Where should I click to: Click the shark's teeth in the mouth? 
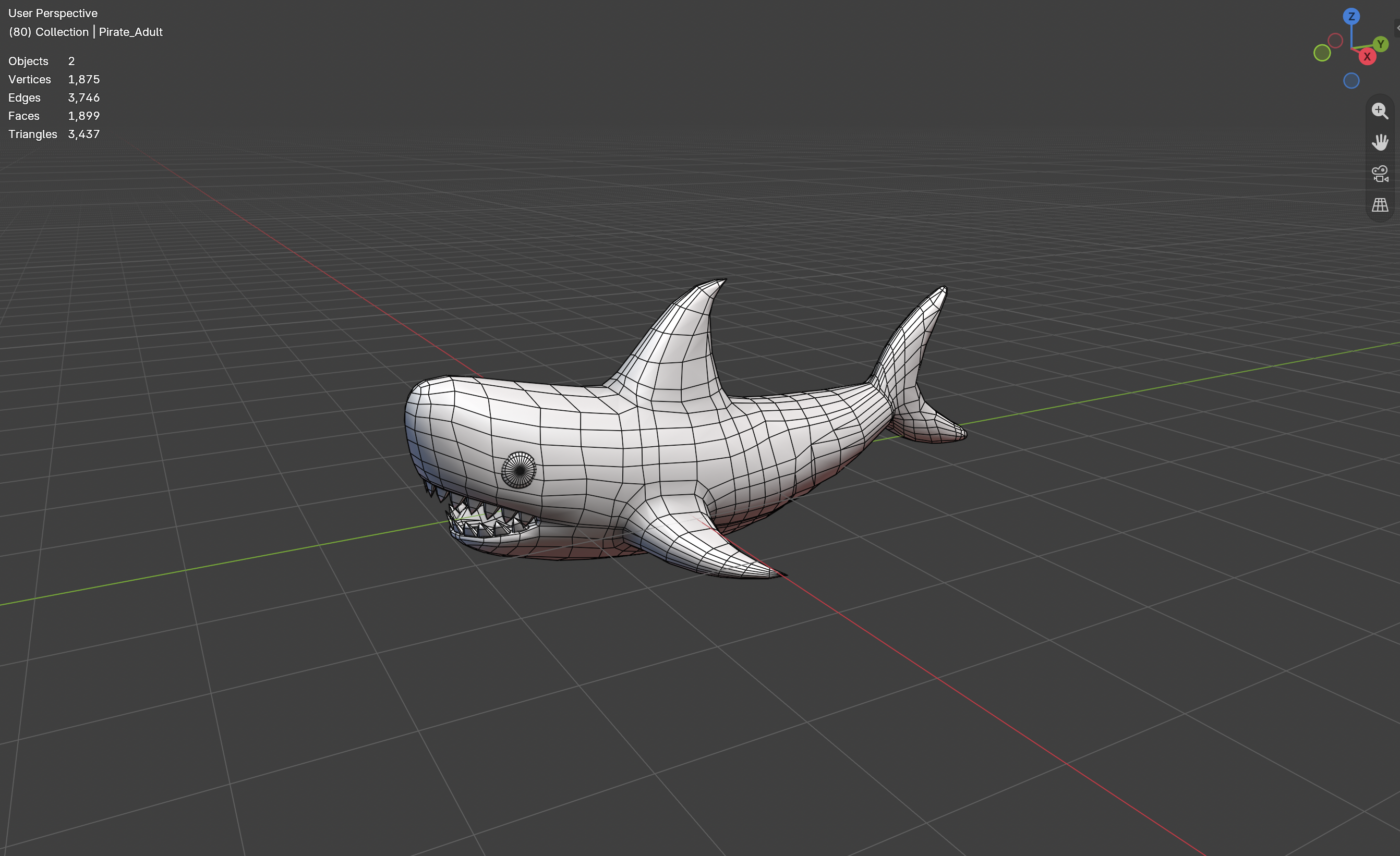(483, 514)
